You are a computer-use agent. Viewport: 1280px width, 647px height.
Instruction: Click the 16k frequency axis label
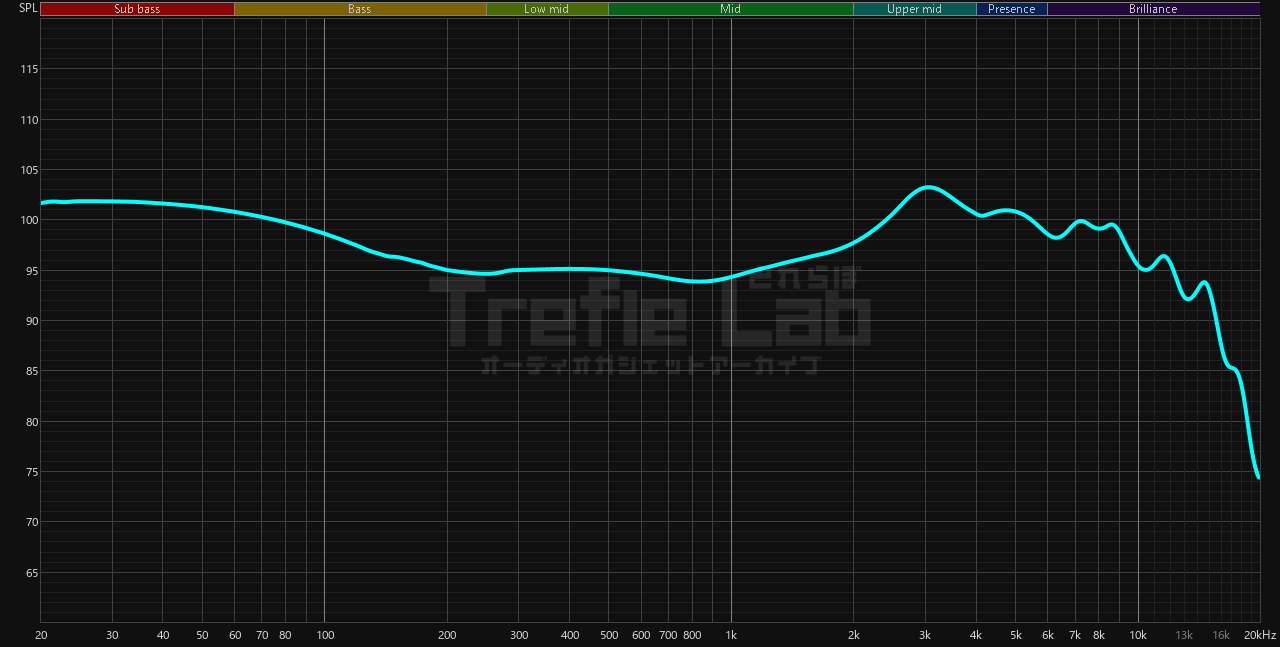[x=1221, y=635]
